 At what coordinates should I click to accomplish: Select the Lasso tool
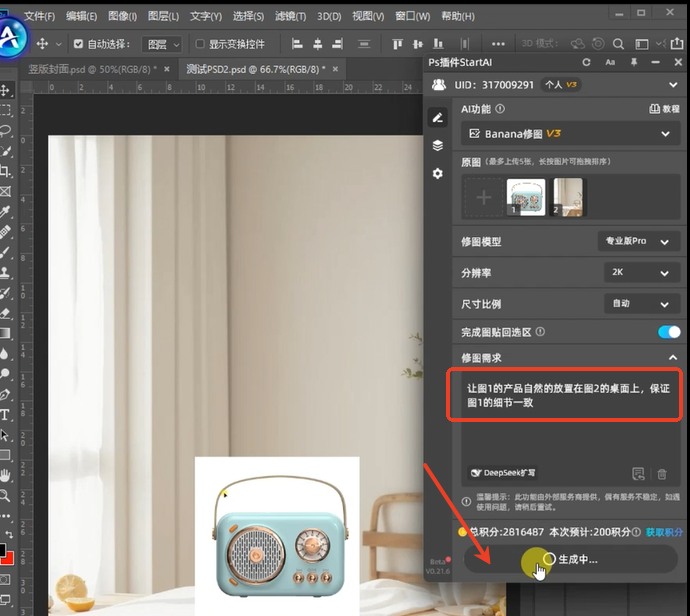pyautogui.click(x=5, y=130)
